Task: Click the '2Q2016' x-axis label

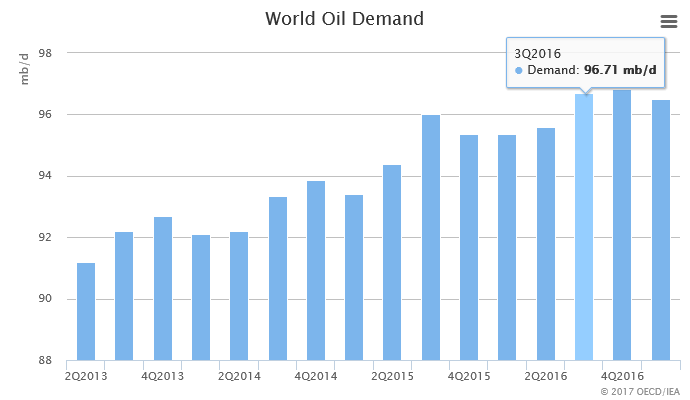Action: pos(546,377)
